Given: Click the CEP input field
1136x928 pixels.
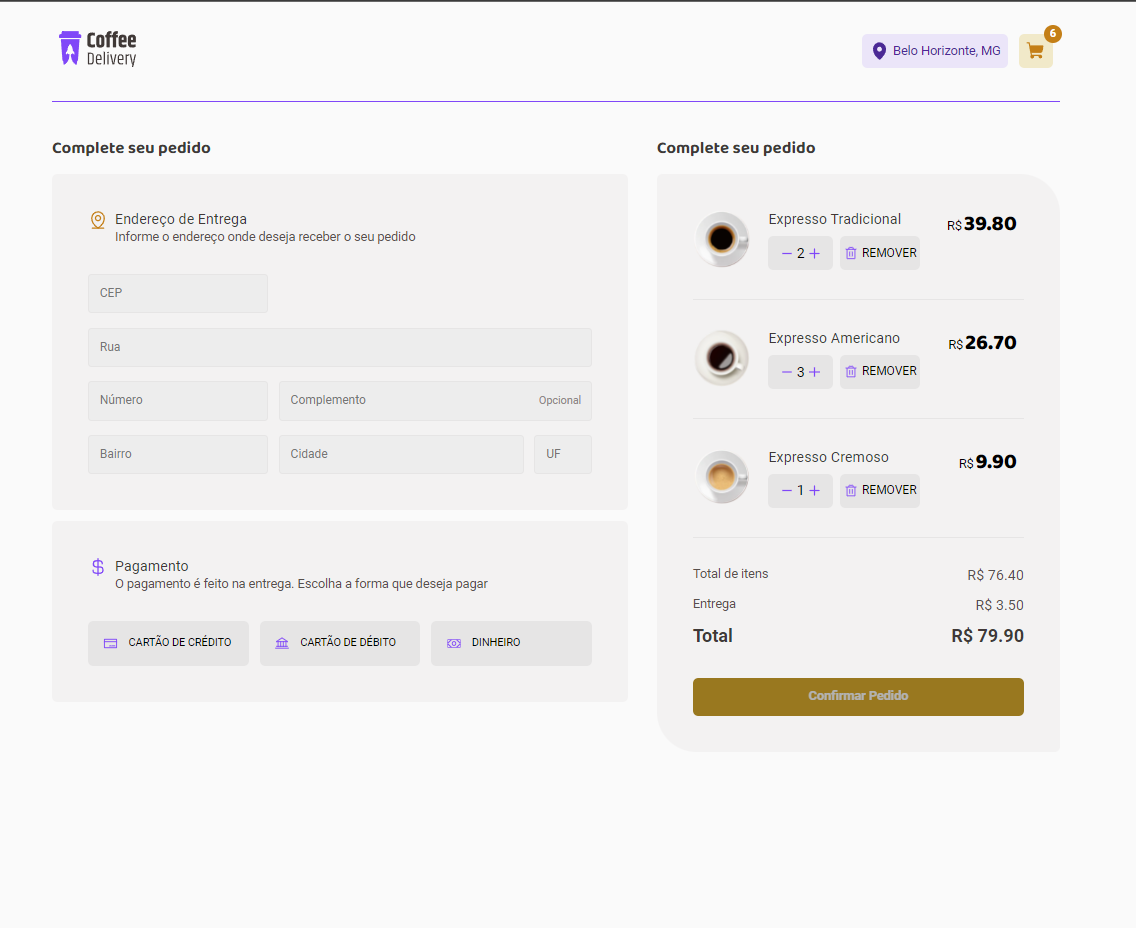Looking at the screenshot, I should 177,293.
